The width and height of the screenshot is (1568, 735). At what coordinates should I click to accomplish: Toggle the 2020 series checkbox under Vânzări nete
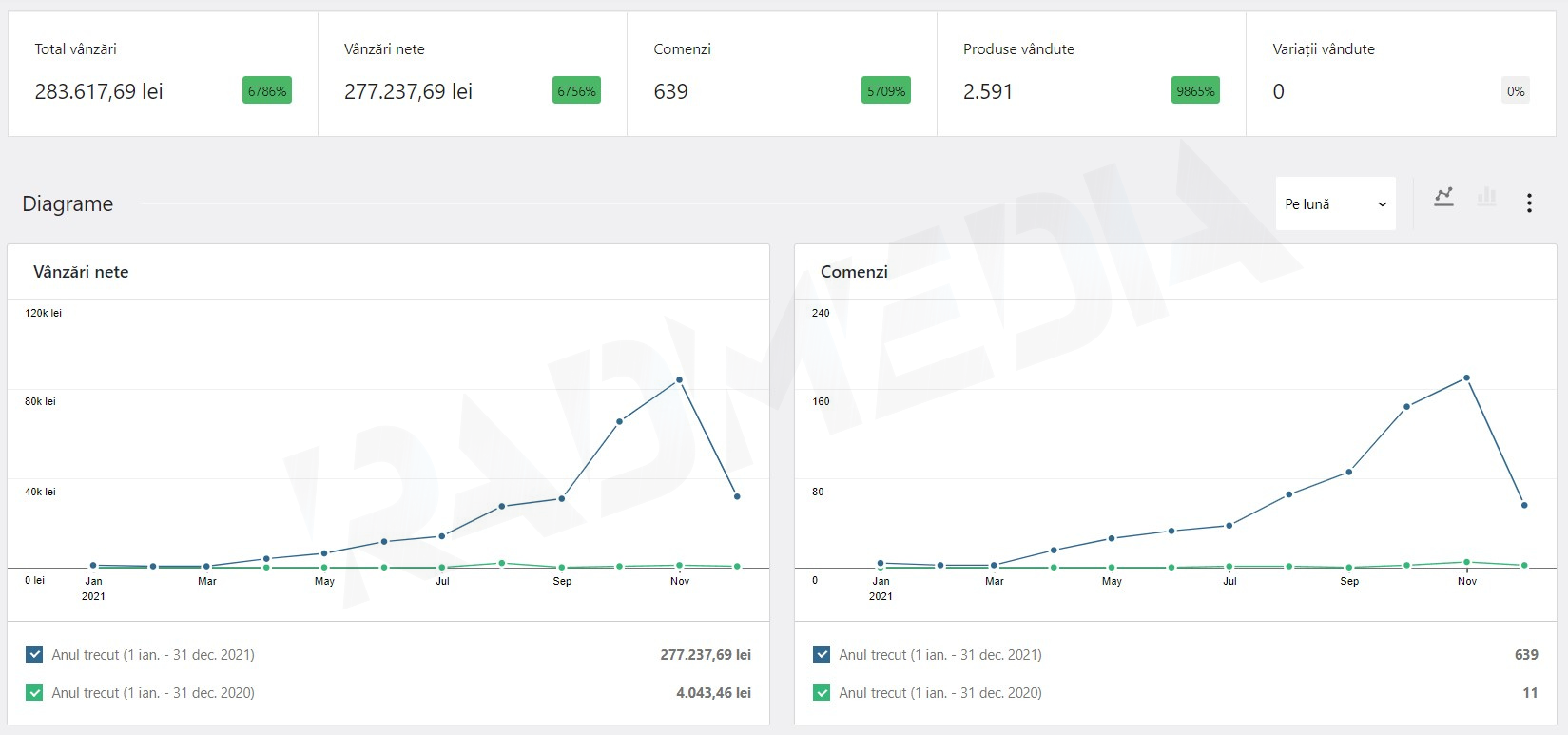(35, 692)
